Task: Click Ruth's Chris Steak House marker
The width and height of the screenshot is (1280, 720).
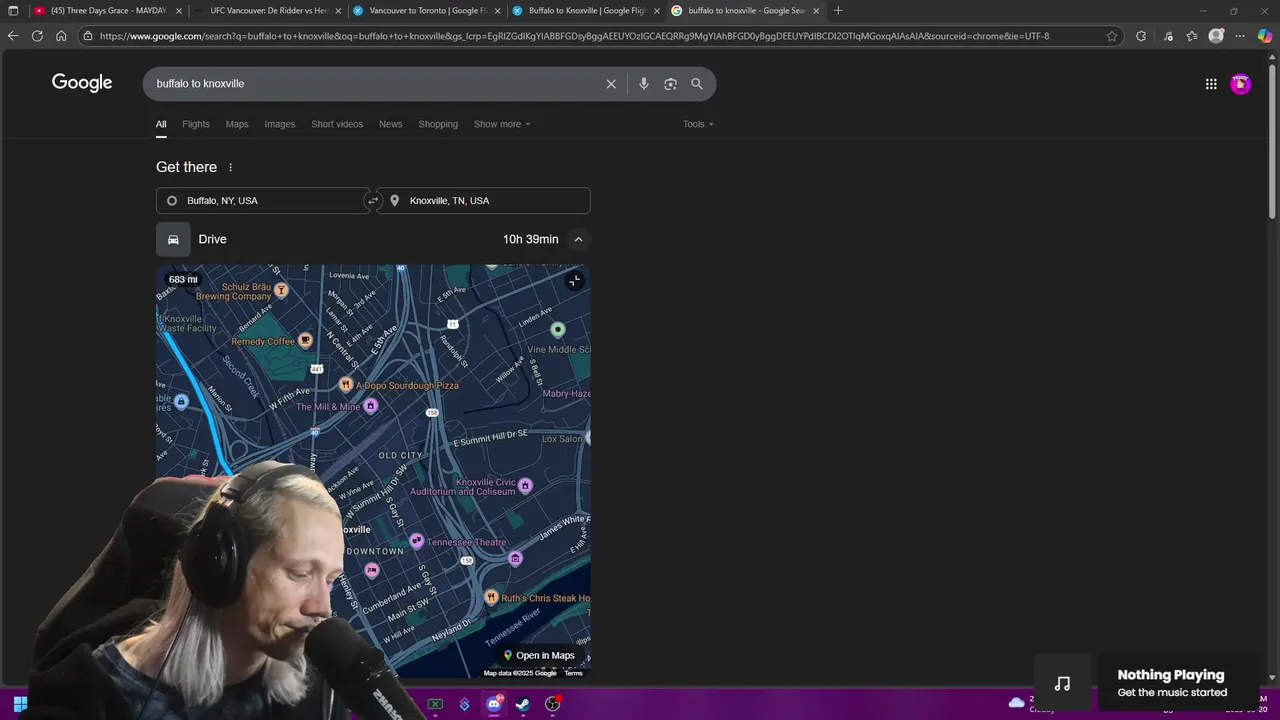Action: pos(491,597)
